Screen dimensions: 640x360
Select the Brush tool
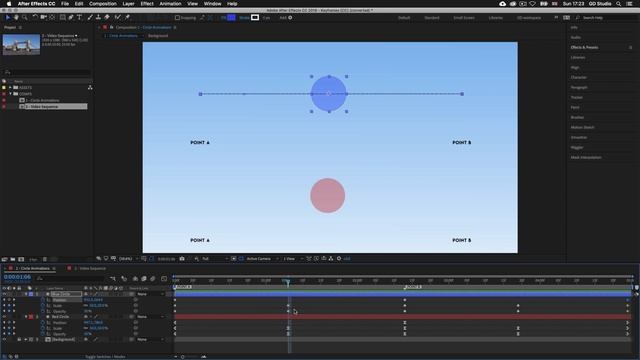[90, 18]
